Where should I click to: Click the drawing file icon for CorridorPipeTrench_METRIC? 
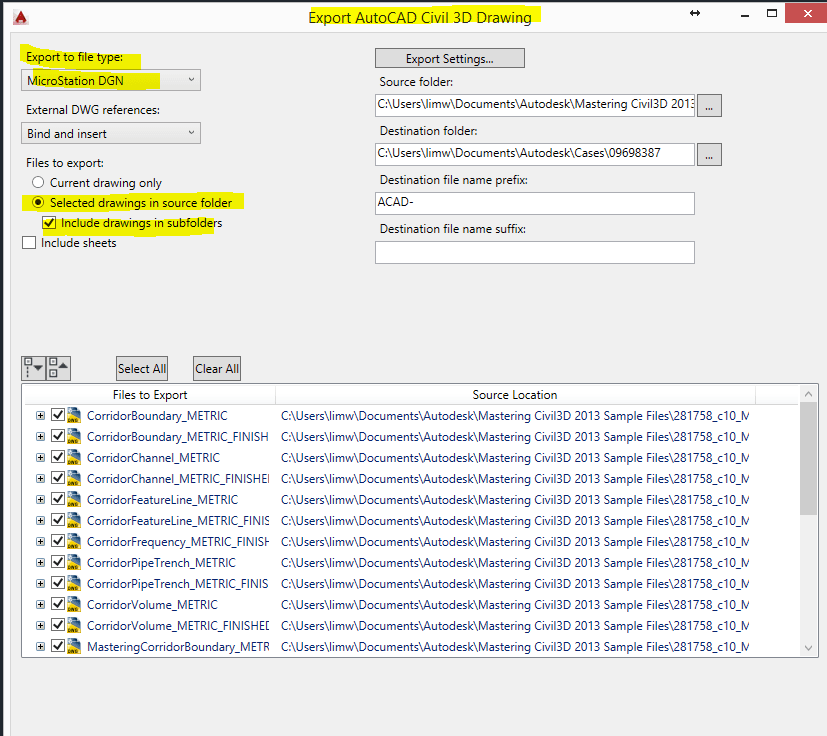(x=74, y=562)
